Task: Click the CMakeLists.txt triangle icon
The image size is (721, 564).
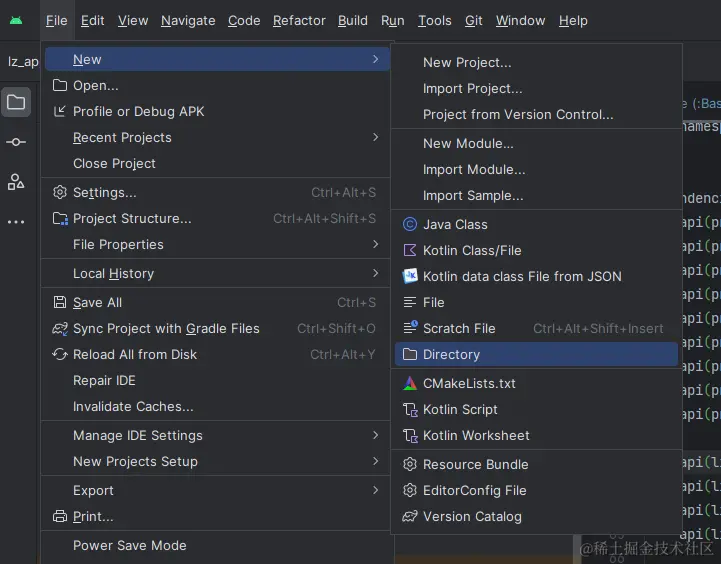Action: pos(409,384)
